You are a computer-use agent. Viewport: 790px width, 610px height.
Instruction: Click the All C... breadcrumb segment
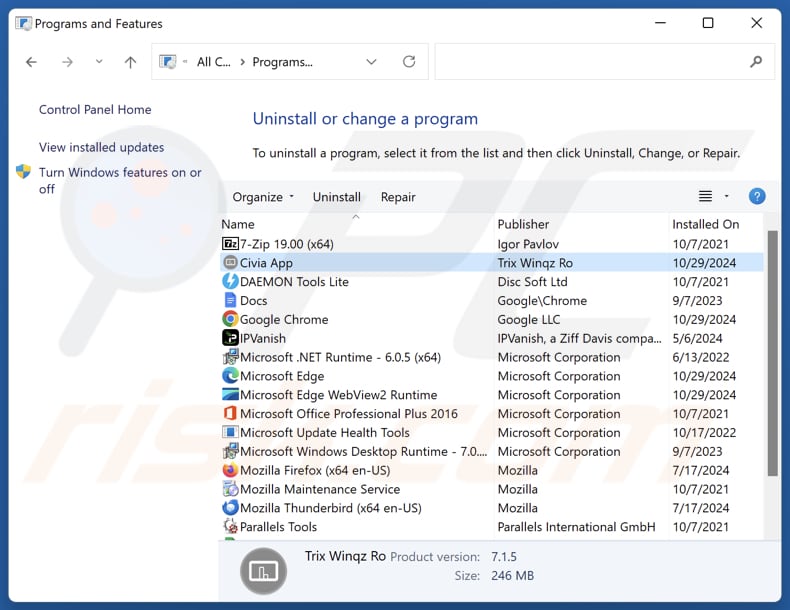tap(214, 61)
